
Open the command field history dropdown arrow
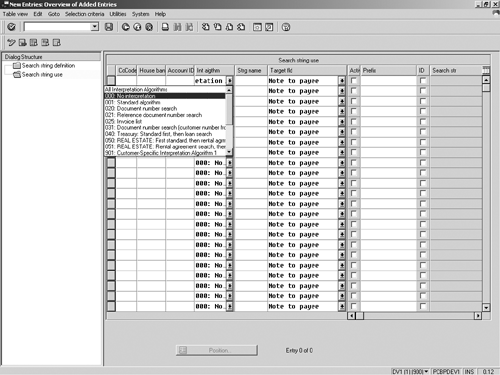pos(95,27)
